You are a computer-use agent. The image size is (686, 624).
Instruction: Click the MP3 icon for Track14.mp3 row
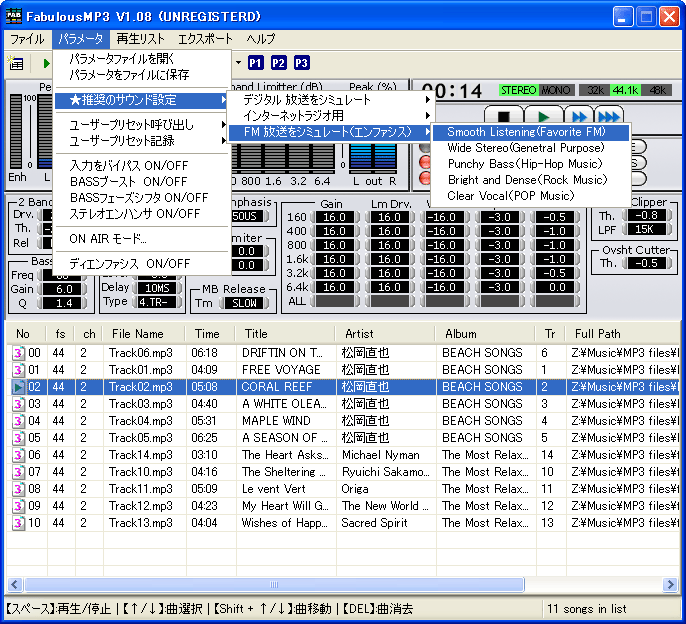pos(18,455)
